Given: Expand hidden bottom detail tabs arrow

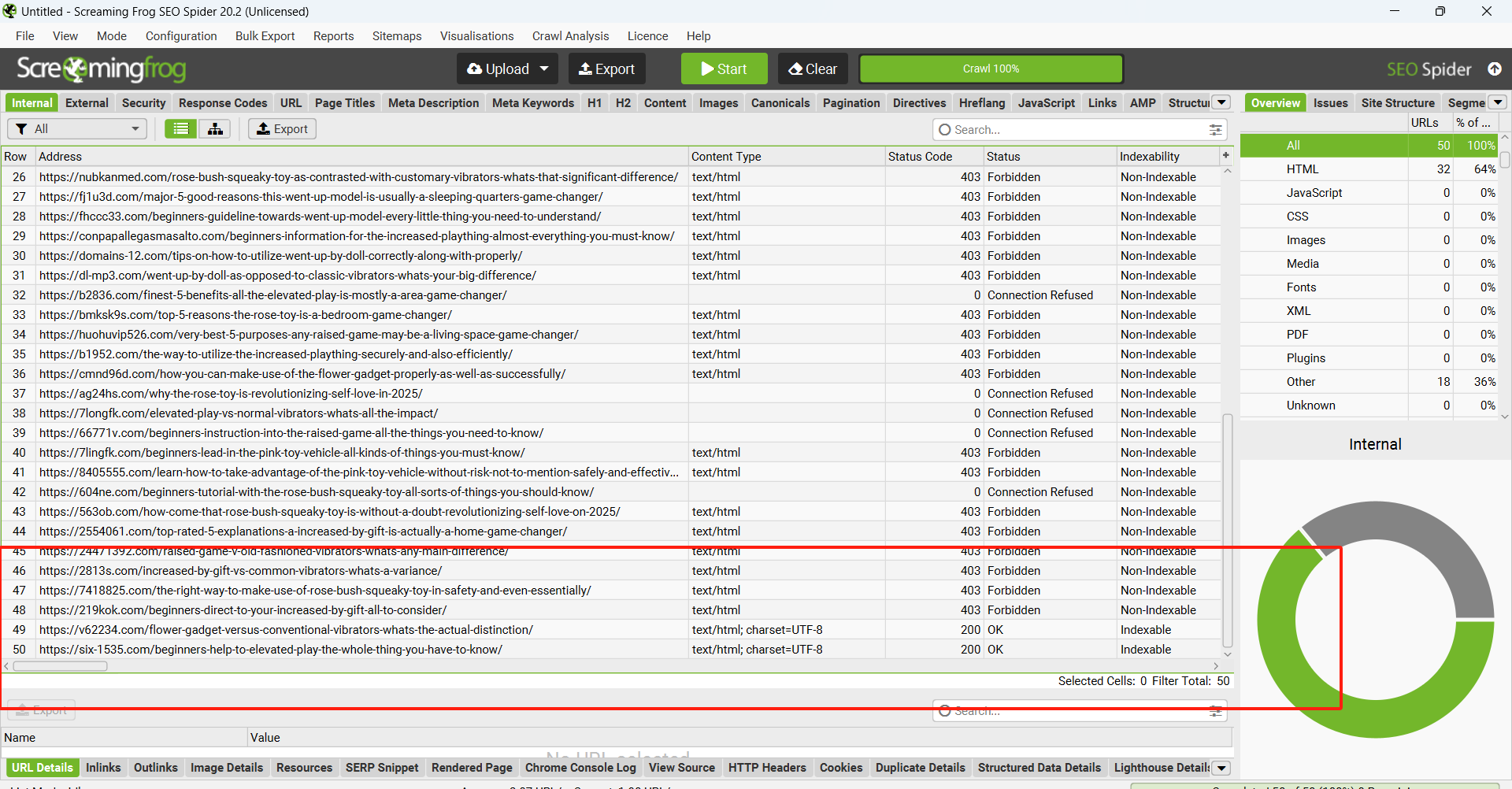Looking at the screenshot, I should (1221, 768).
